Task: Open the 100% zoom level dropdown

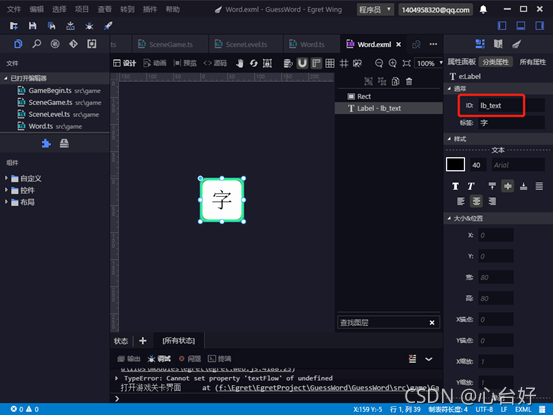Action: point(429,63)
